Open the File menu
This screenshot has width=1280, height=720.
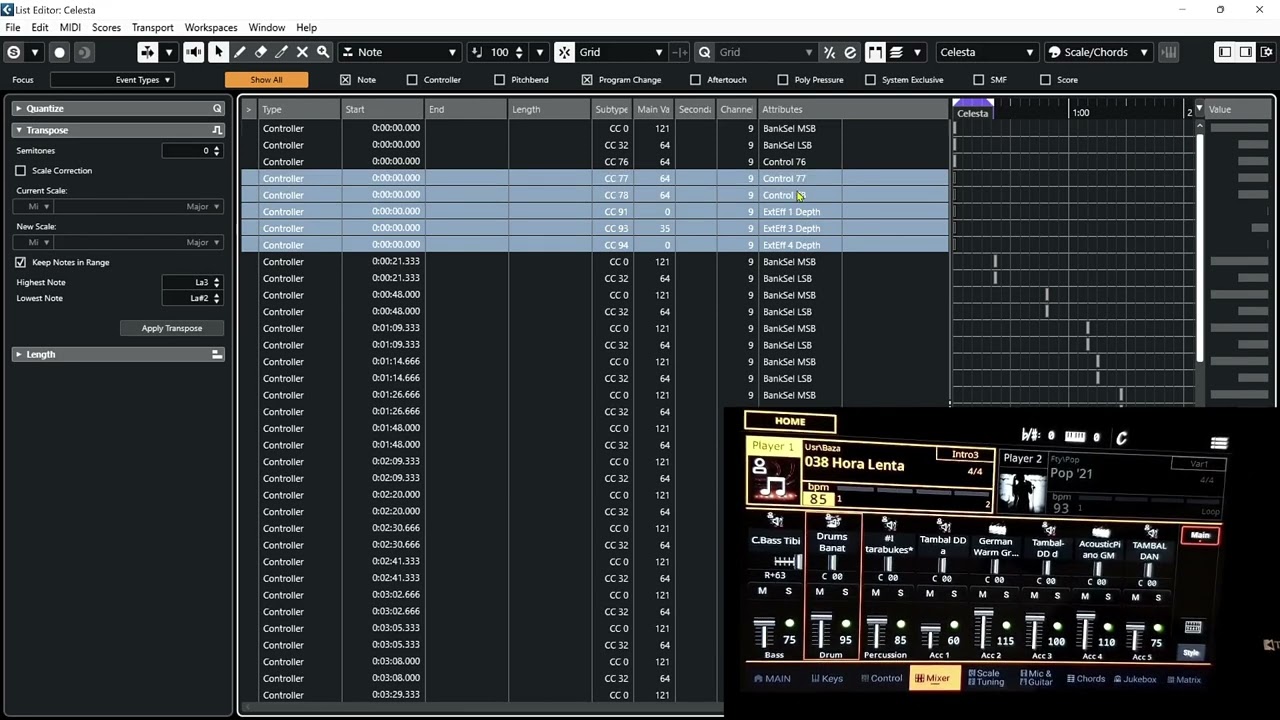(13, 27)
